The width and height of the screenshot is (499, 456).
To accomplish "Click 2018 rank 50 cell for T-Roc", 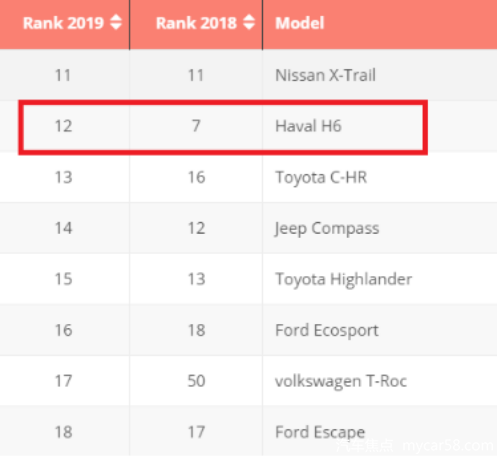I will coord(196,381).
